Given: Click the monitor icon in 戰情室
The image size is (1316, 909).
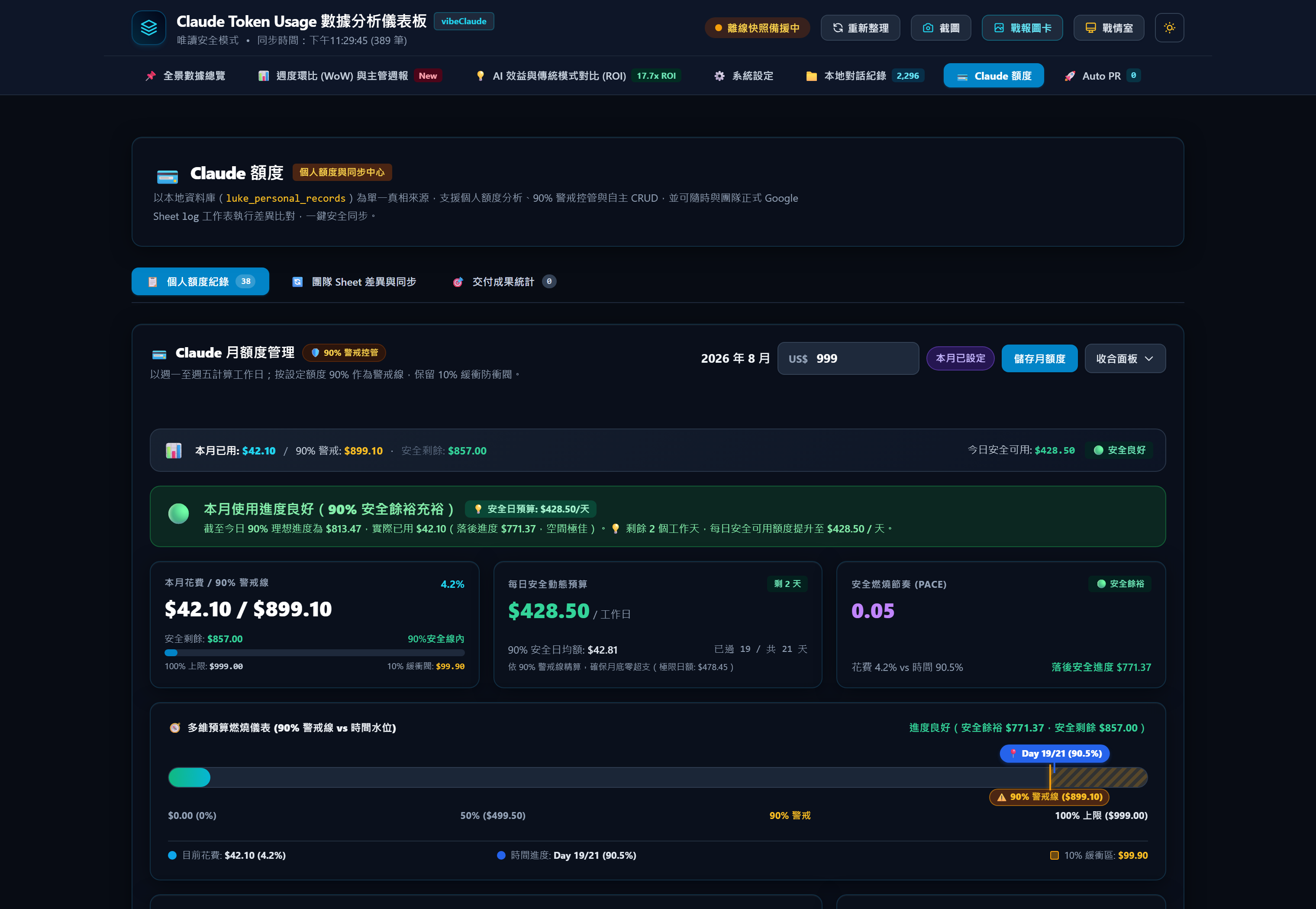Looking at the screenshot, I should tap(1090, 28).
